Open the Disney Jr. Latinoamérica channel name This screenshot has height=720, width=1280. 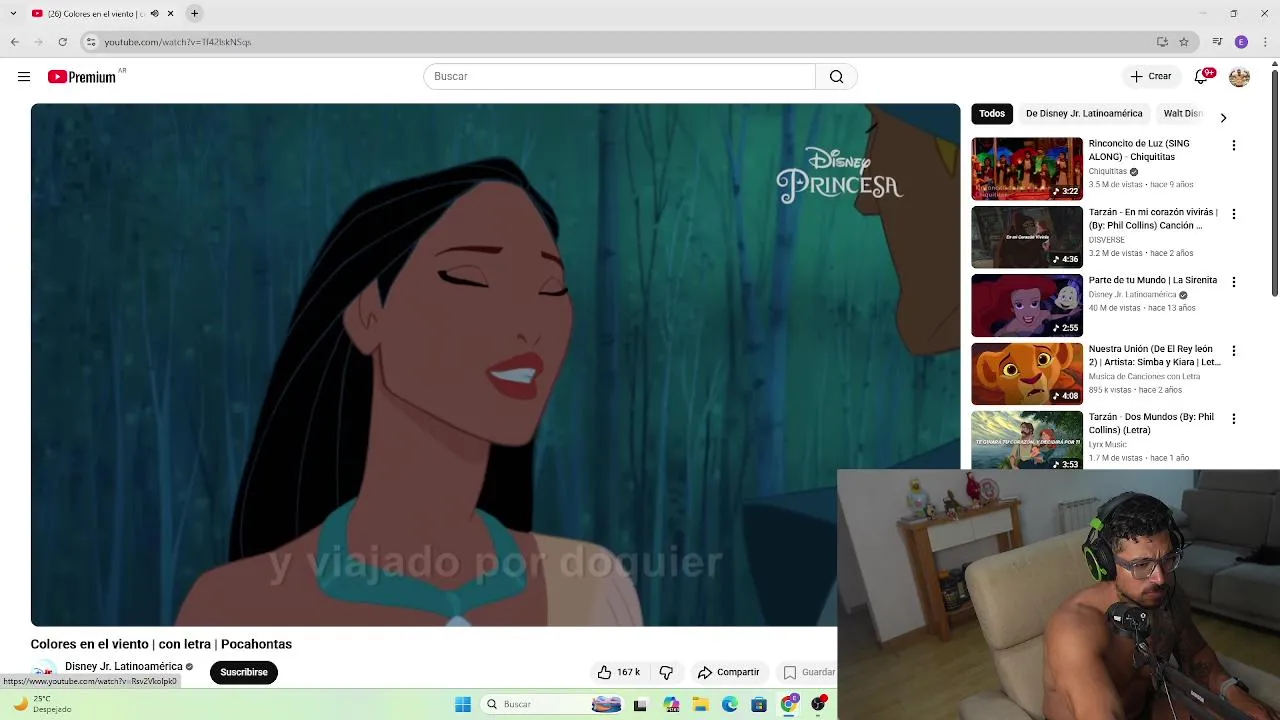point(124,666)
